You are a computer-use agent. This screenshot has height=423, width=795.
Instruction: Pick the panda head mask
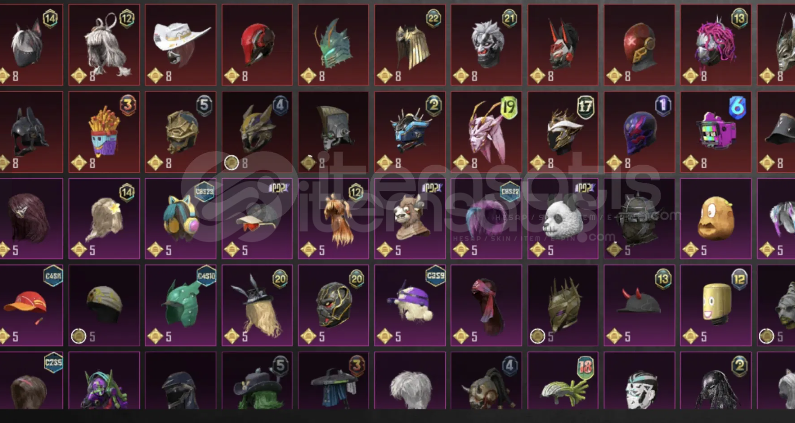point(563,219)
